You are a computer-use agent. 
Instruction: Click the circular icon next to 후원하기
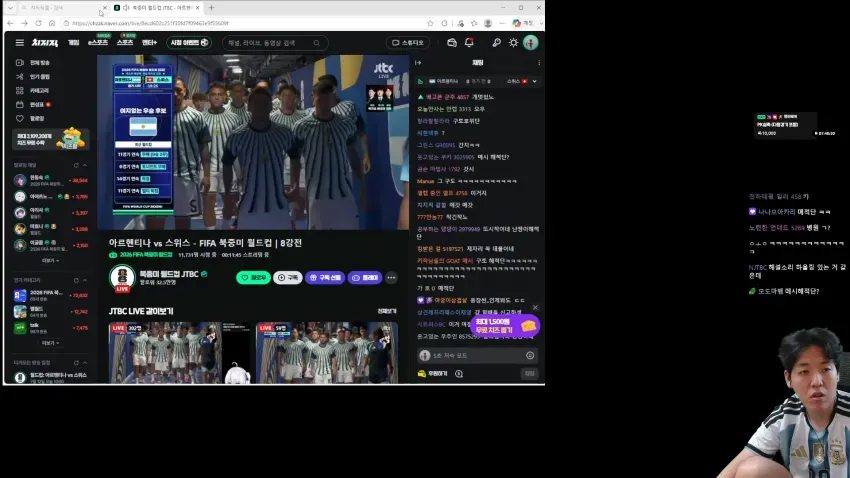pos(459,373)
